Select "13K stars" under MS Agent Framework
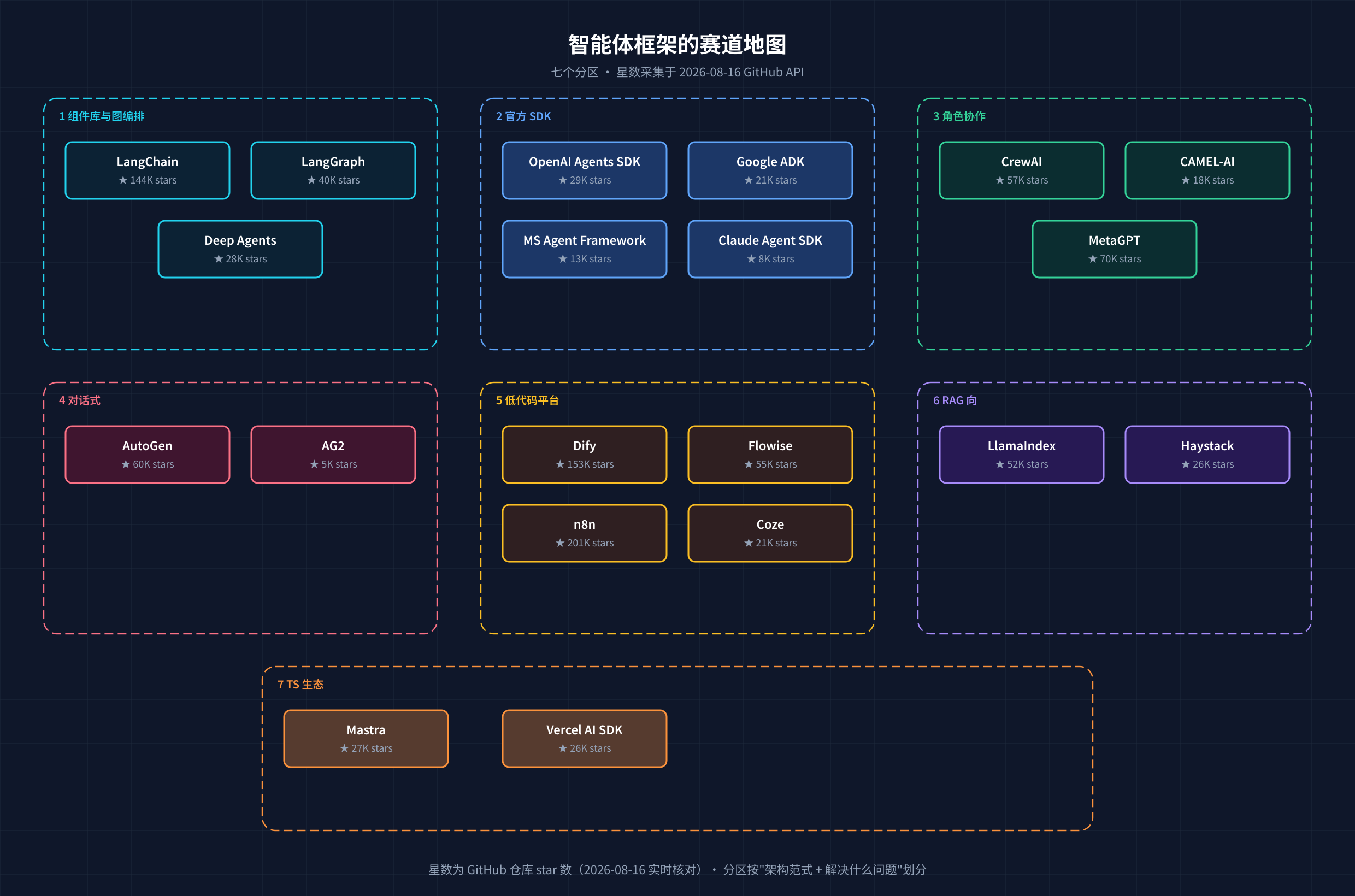The image size is (1355, 896). [585, 259]
